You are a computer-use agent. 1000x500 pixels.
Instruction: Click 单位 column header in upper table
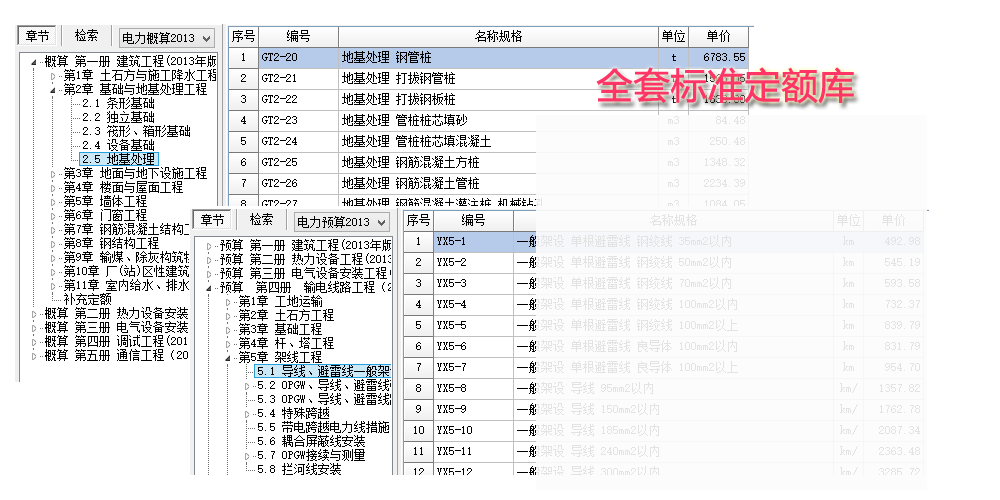(x=673, y=36)
